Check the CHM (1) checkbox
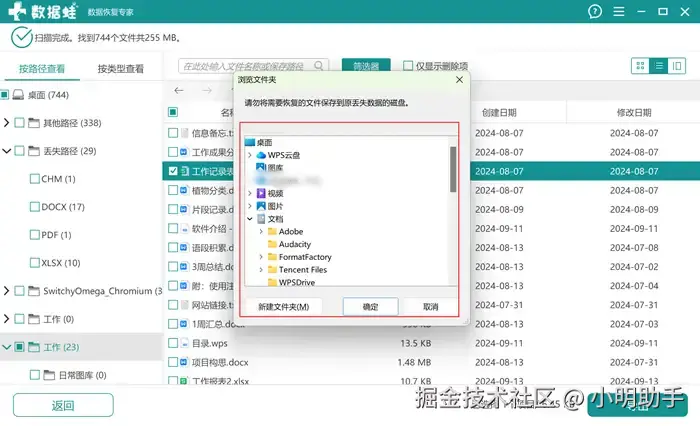Viewport: 700px width, 426px height. pos(34,179)
